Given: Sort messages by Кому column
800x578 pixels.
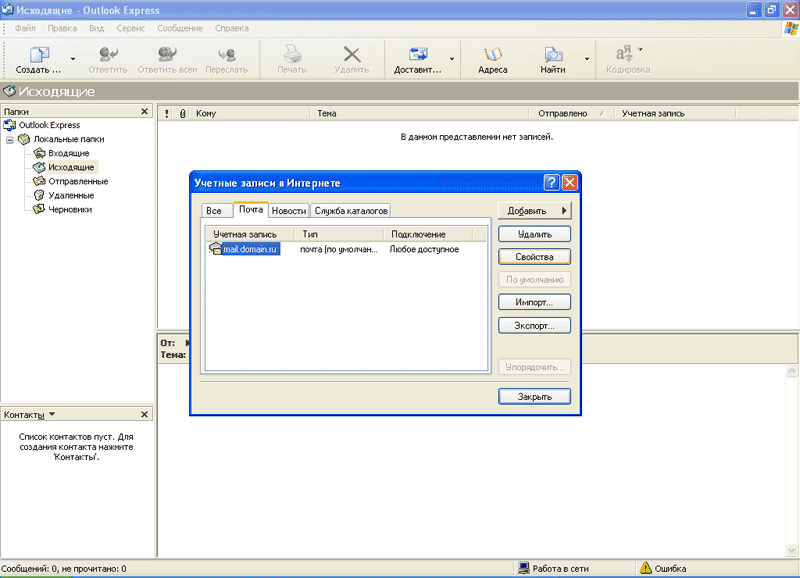Looking at the screenshot, I should coord(250,113).
